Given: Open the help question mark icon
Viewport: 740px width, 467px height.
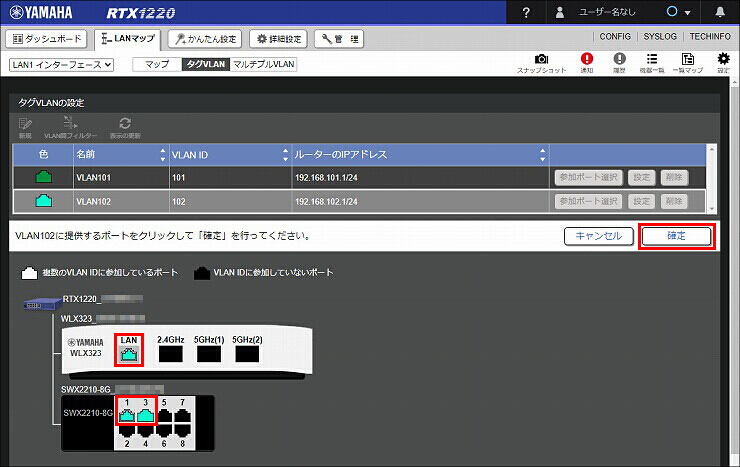Looking at the screenshot, I should point(526,13).
